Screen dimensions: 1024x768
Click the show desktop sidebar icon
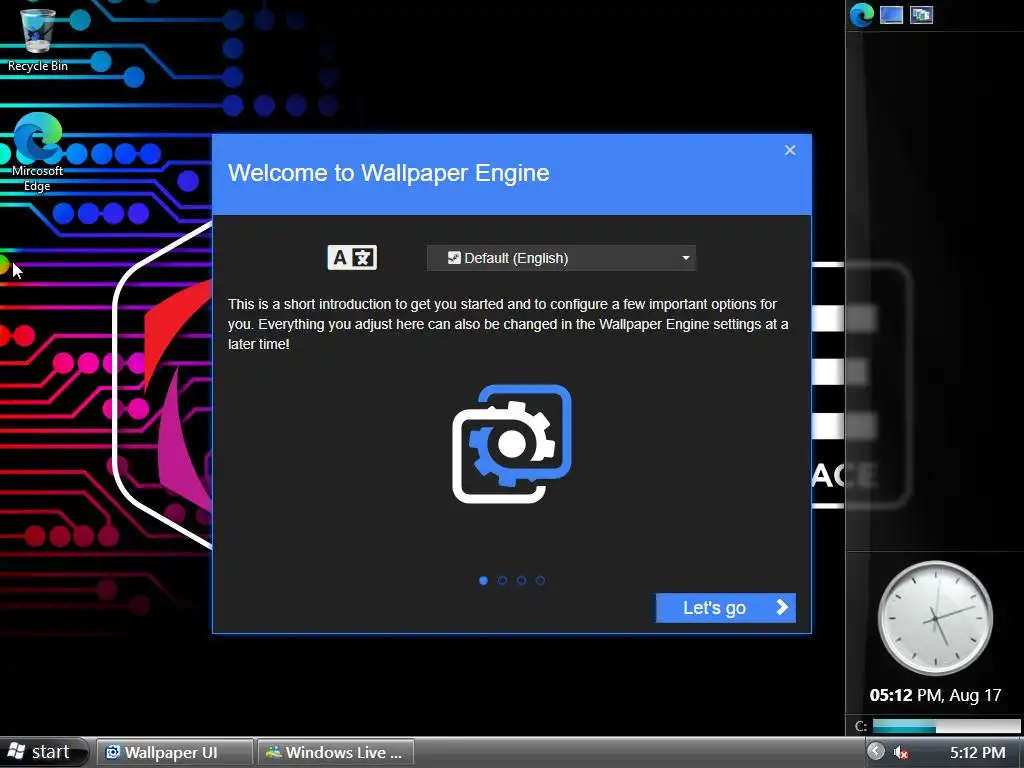point(891,14)
